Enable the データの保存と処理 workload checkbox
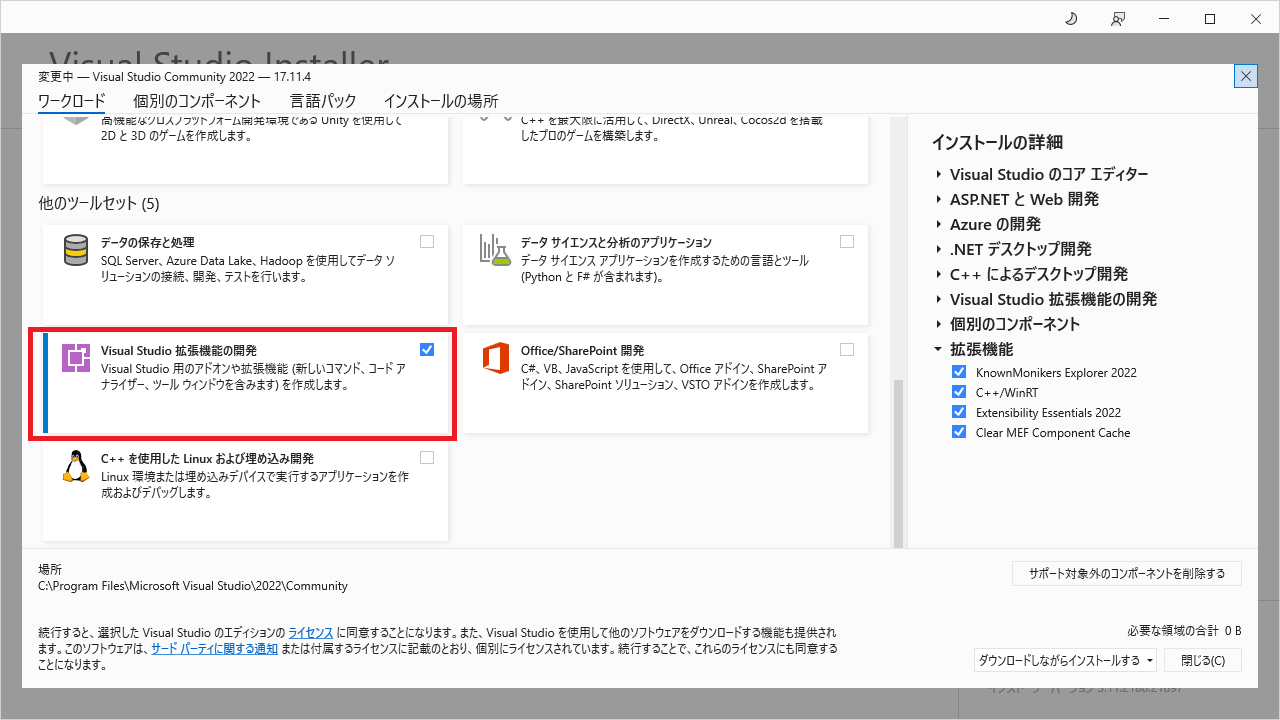Screen dimensions: 1280x720 [427, 241]
